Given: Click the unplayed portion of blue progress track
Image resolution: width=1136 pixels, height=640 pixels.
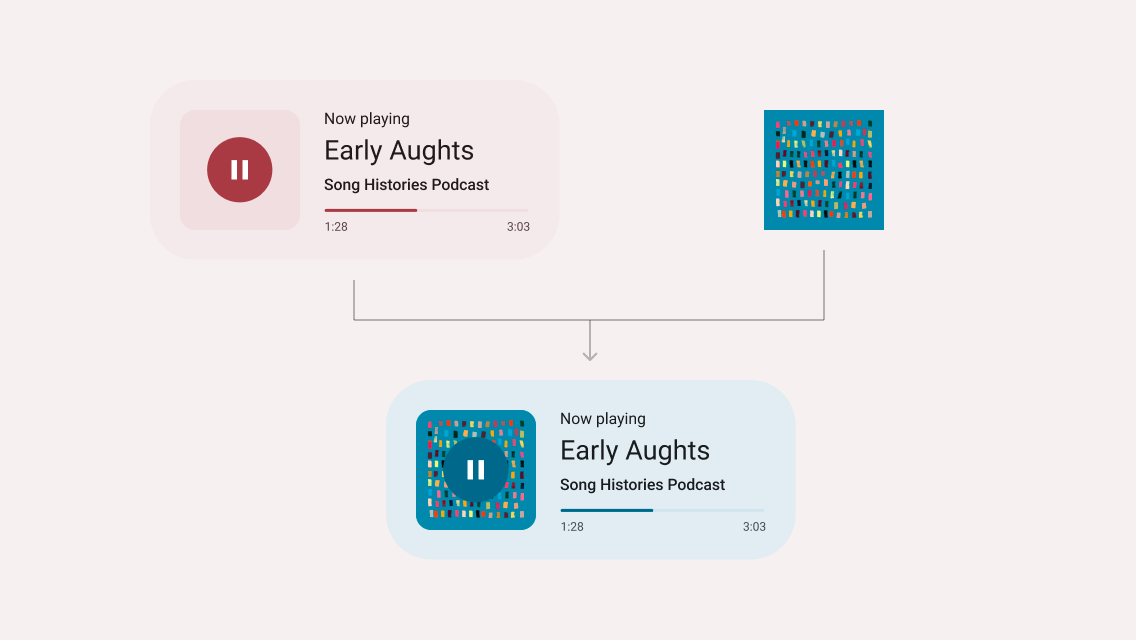Looking at the screenshot, I should click(x=709, y=510).
